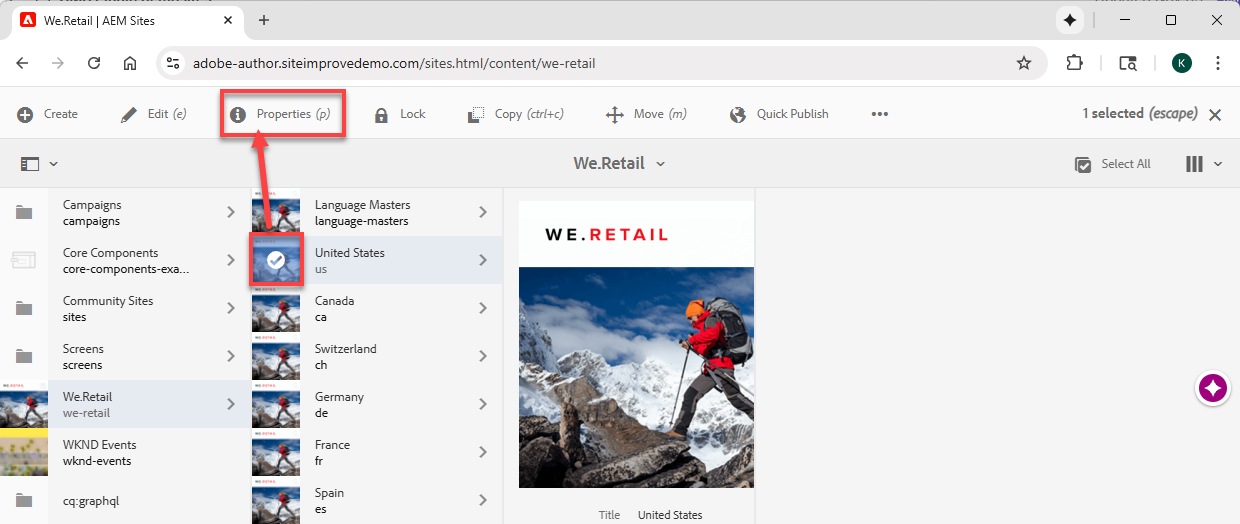
Task: Open the rail panel toggle dropdown
Action: tap(39, 164)
